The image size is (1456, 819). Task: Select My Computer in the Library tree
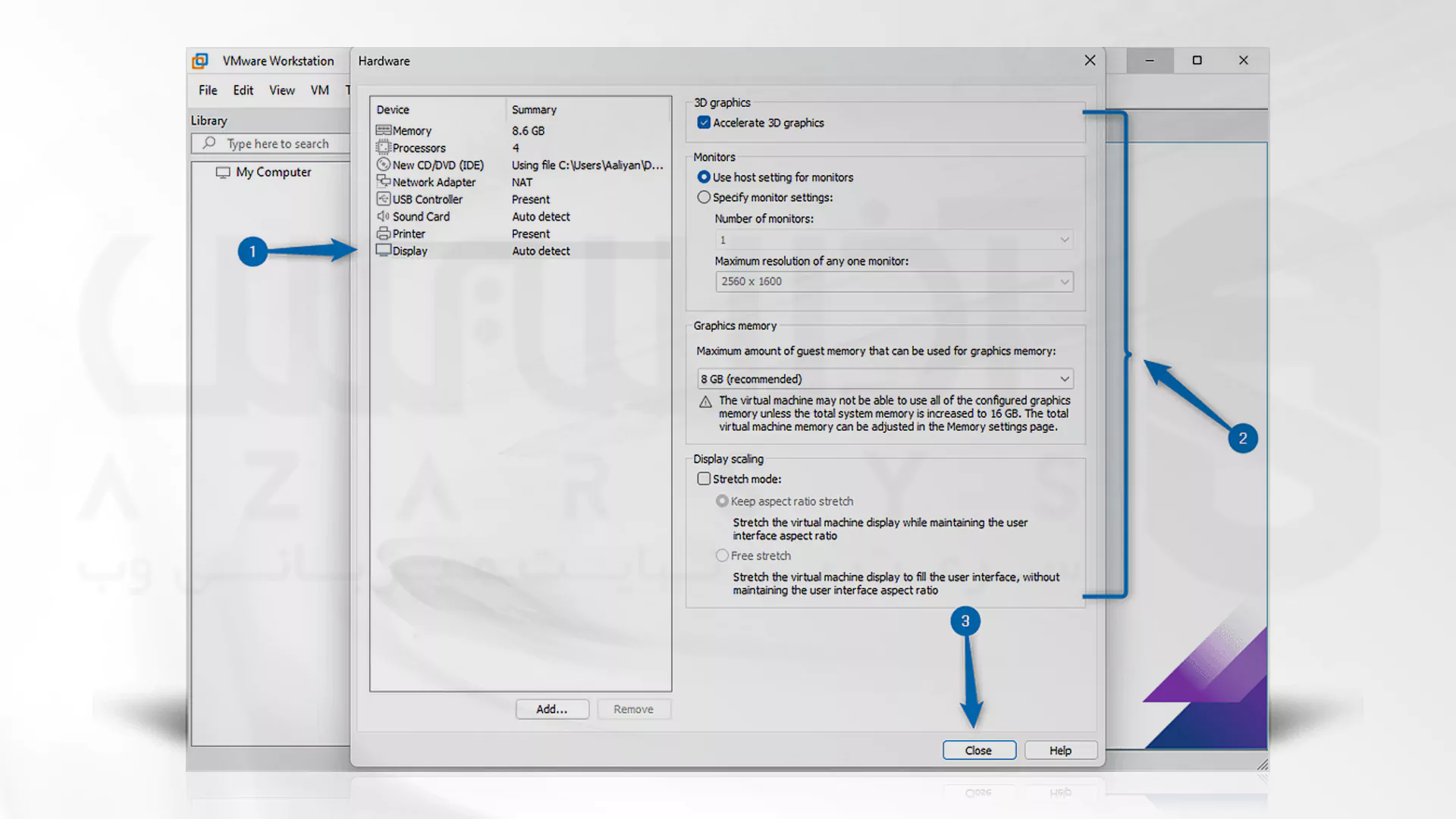[x=273, y=172]
